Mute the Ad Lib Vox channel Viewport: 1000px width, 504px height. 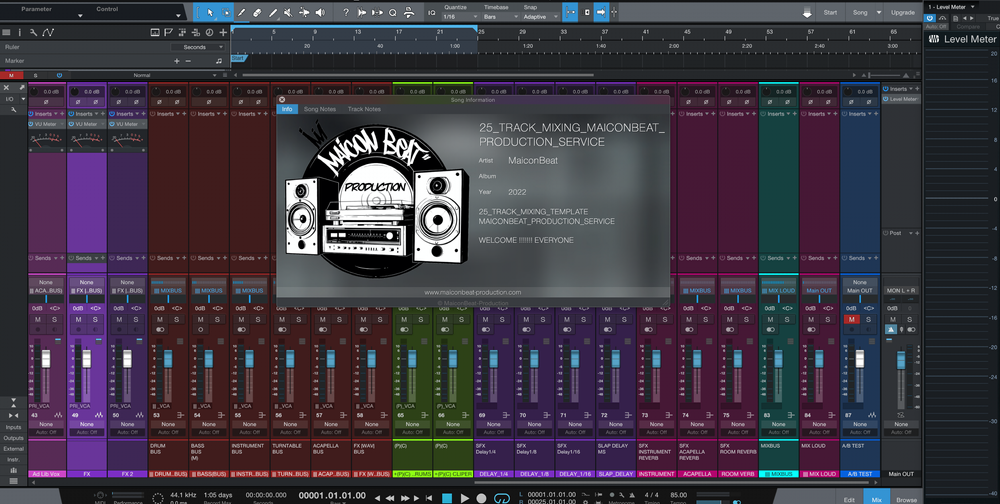38,320
